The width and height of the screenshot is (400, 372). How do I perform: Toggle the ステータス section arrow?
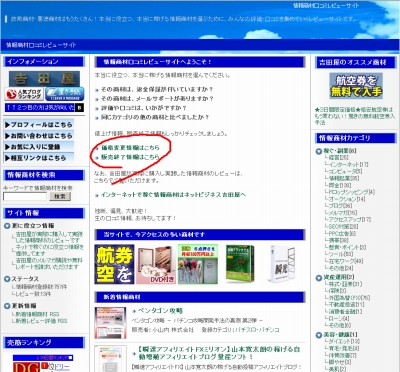click(7, 279)
